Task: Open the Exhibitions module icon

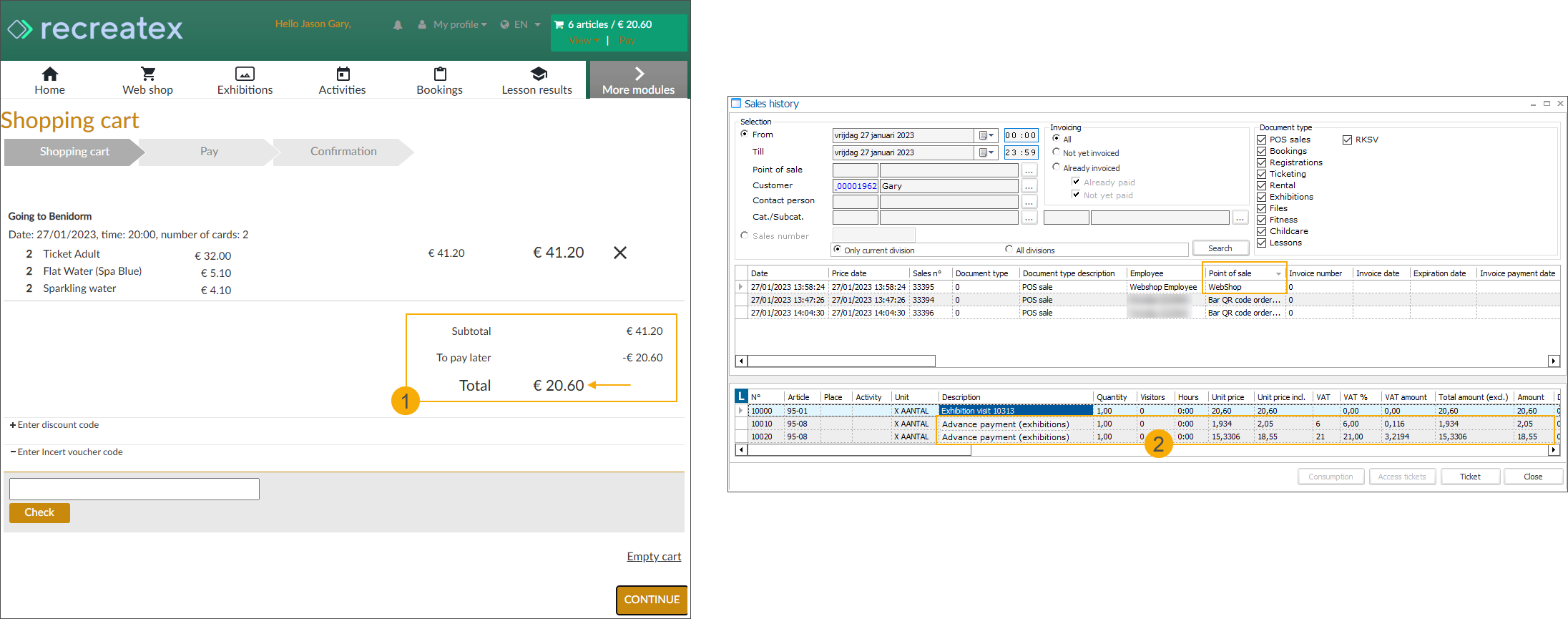Action: click(x=245, y=74)
